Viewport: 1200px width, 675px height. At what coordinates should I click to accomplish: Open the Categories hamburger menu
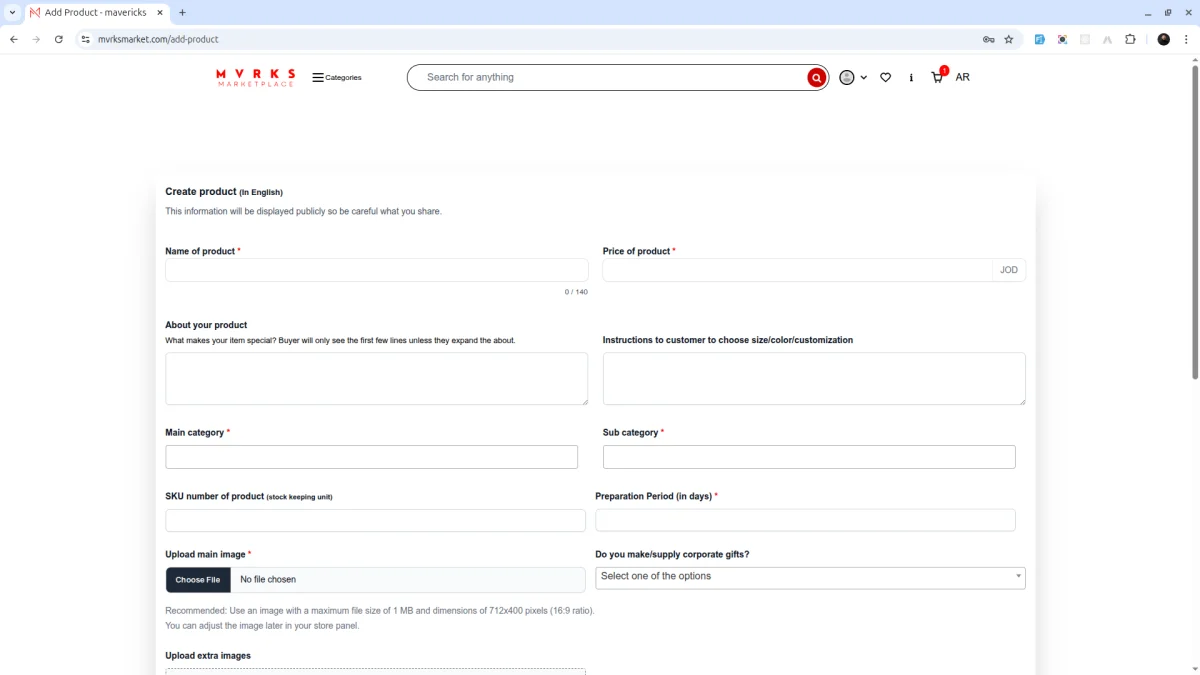coord(337,77)
